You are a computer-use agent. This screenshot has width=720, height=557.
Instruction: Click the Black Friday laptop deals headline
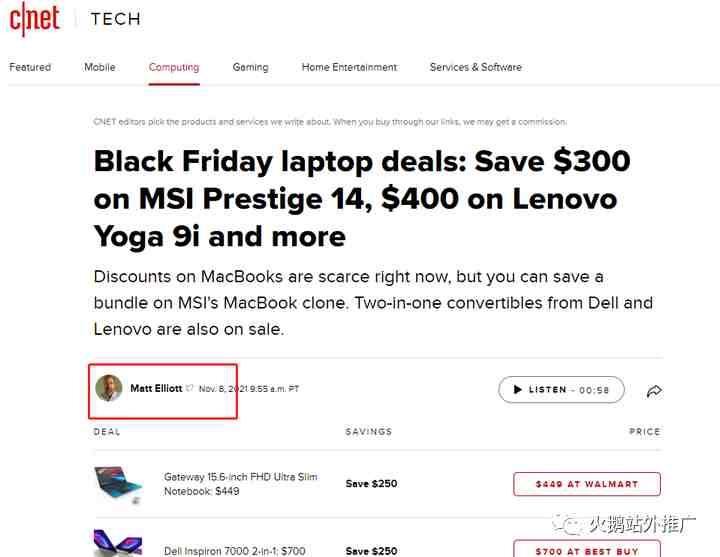click(362, 199)
